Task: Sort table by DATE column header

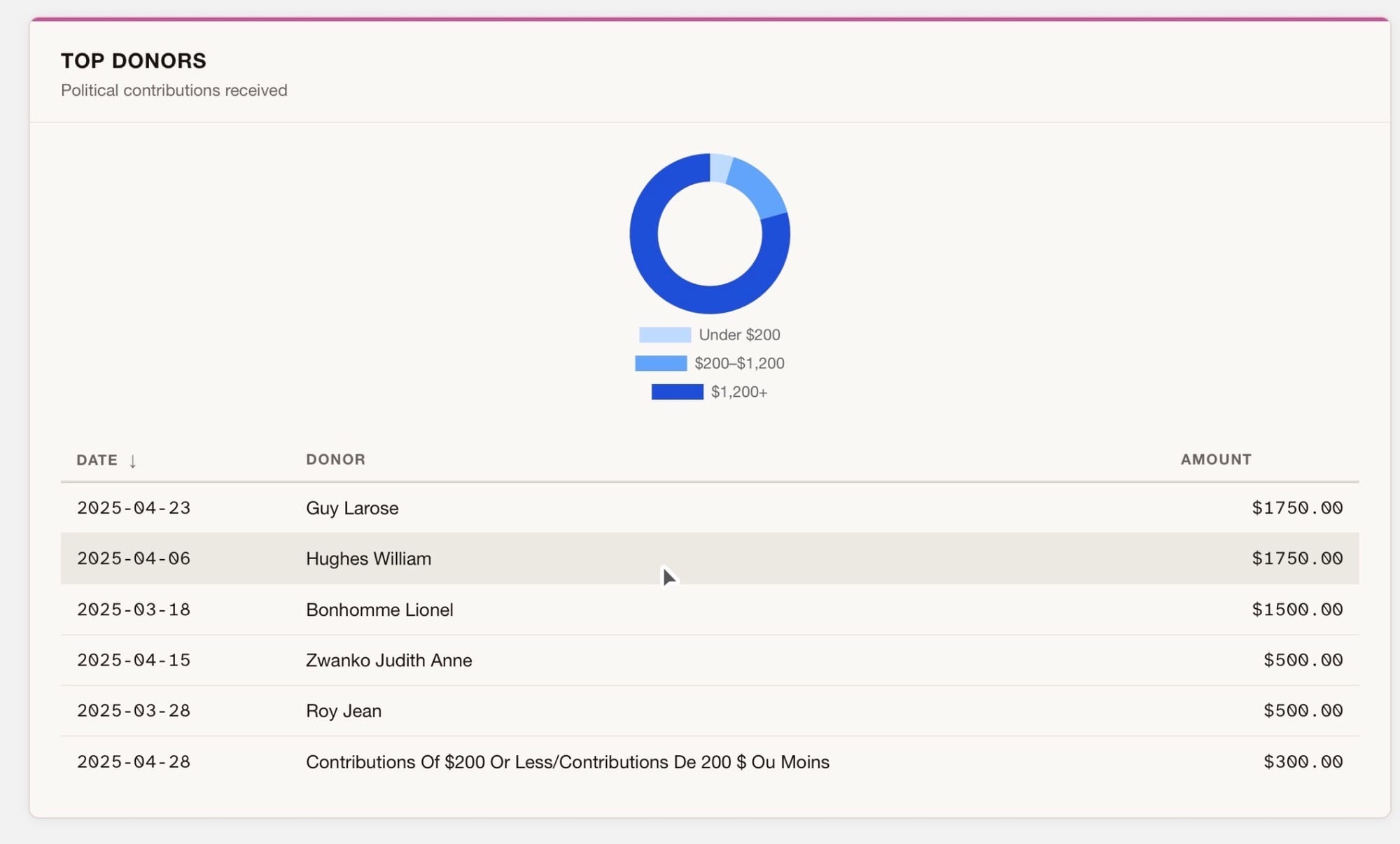Action: click(97, 460)
